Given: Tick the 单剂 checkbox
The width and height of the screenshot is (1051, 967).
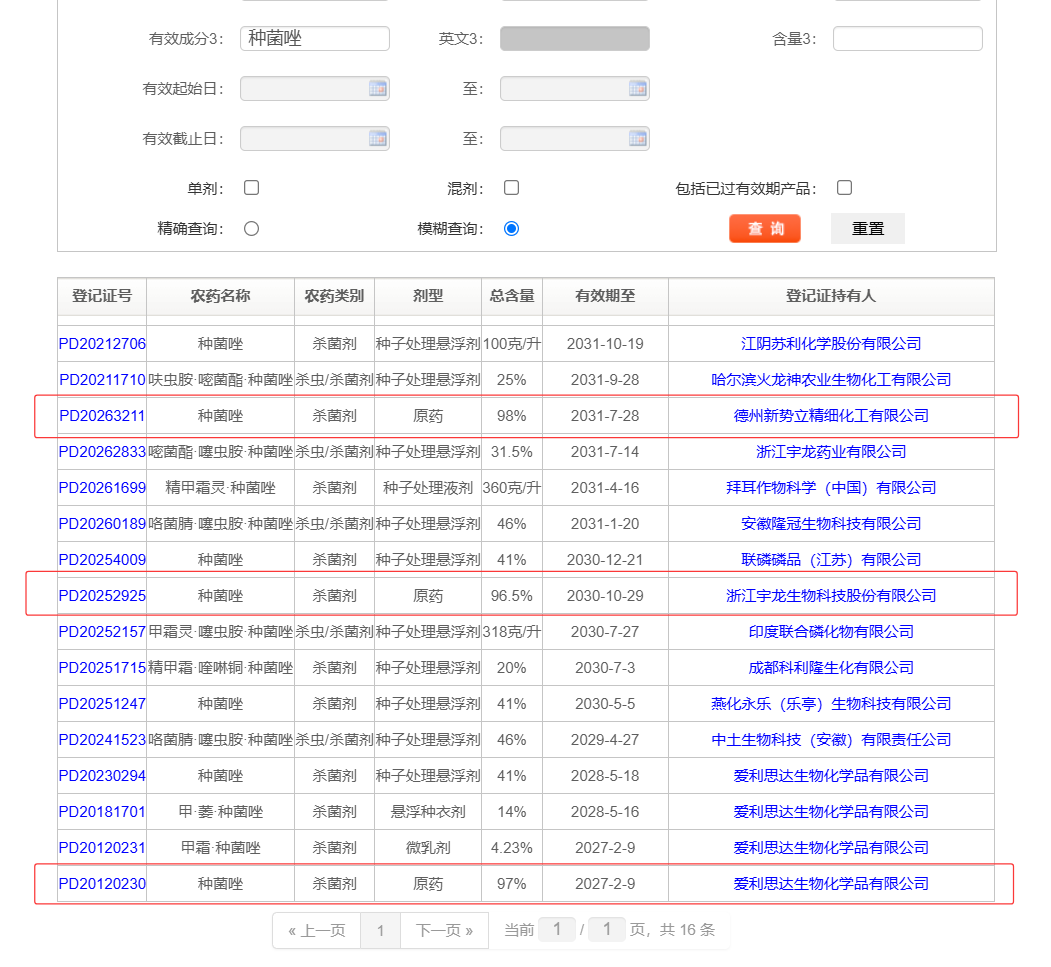Looking at the screenshot, I should pyautogui.click(x=251, y=188).
